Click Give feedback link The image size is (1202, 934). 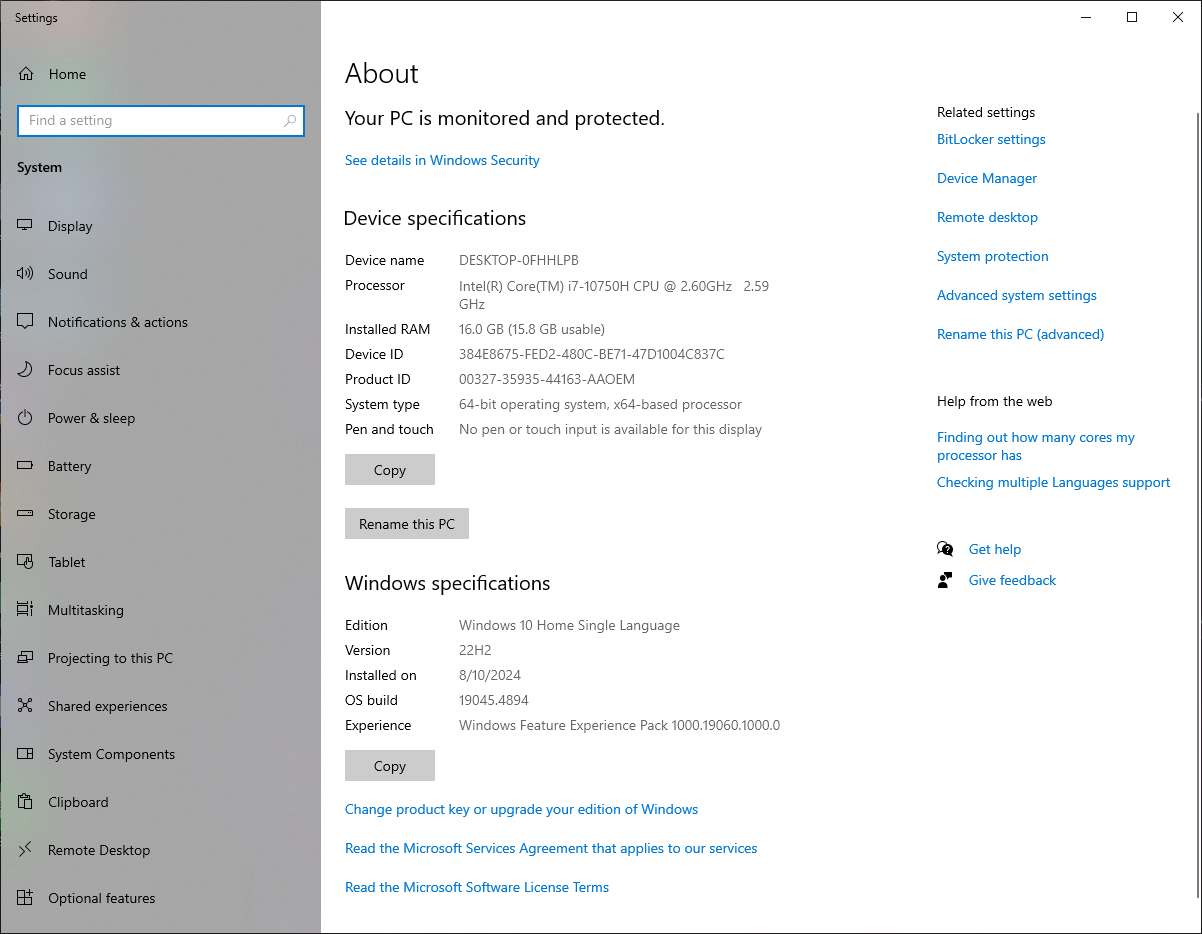point(1012,580)
